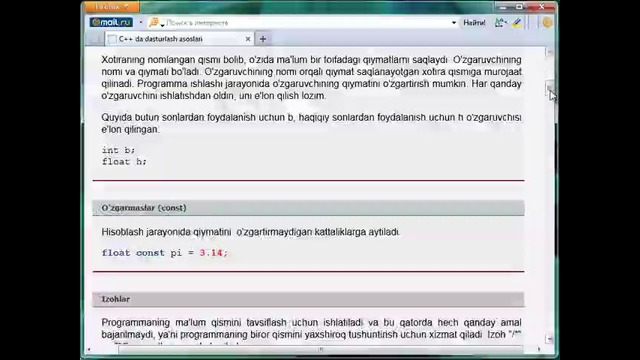
Task: Click the Mail.ru logo in toolbar
Action: [x=111, y=22]
